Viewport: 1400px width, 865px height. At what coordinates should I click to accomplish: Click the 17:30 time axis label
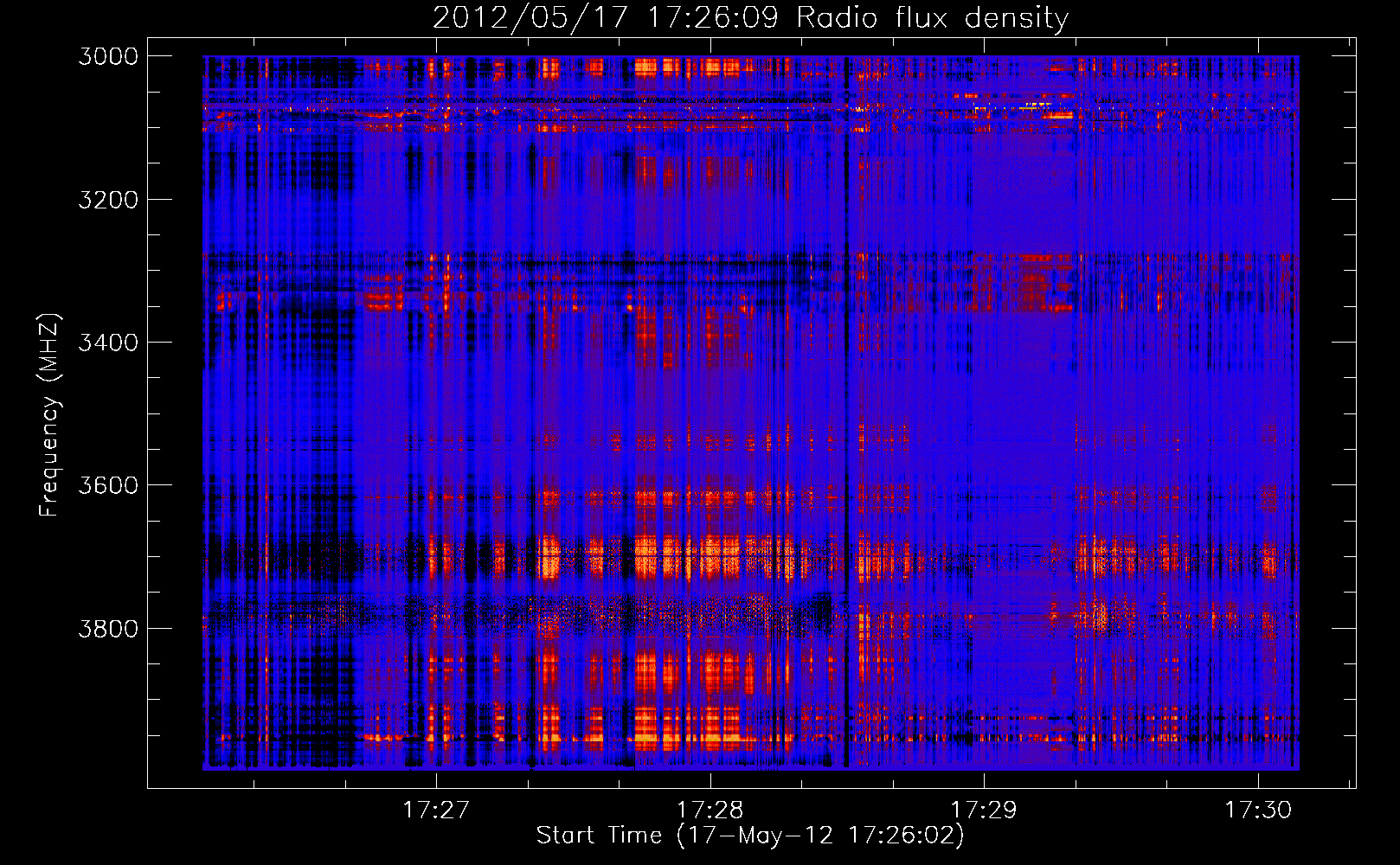point(1258,811)
